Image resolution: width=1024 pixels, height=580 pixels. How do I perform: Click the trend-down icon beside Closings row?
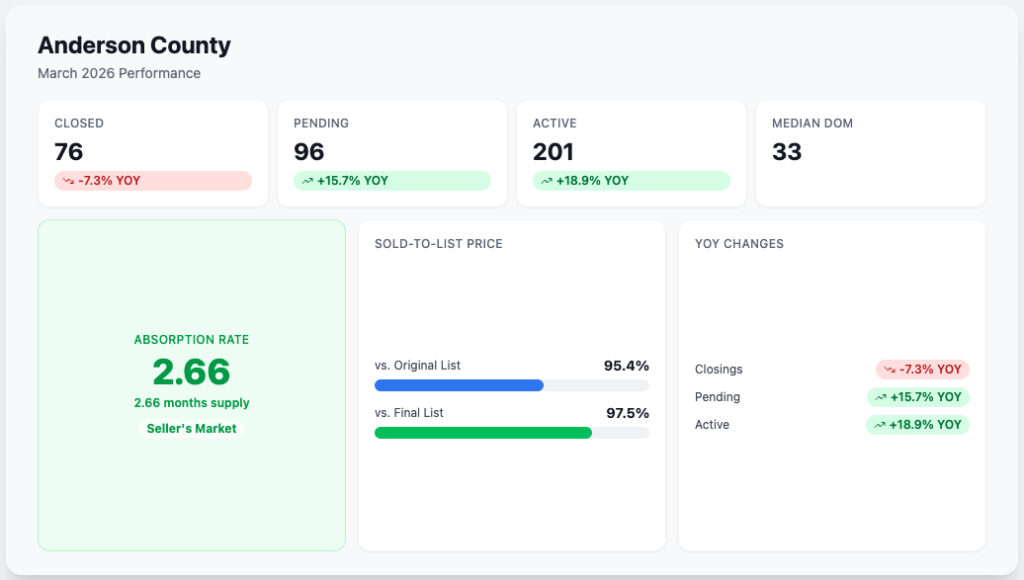point(889,370)
